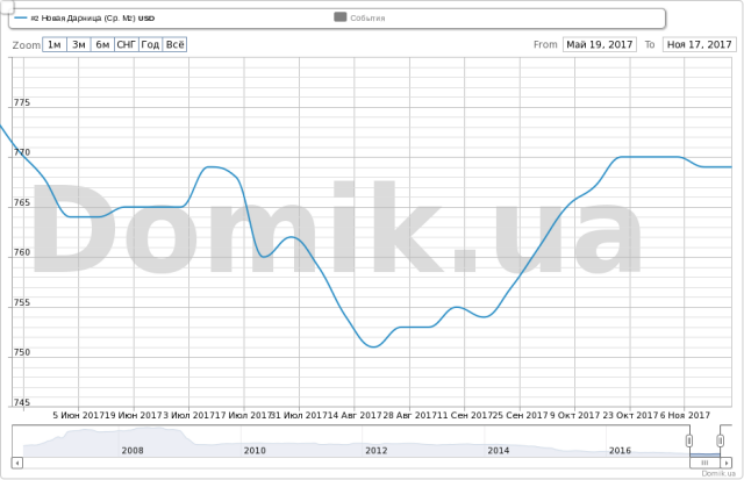
Task: Click the scrollbar left arrow
Action: click(16, 463)
